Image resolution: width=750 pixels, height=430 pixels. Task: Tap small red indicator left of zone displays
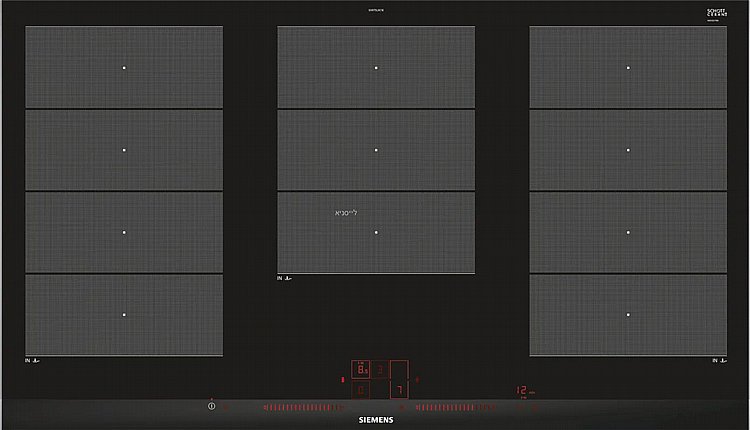342,380
